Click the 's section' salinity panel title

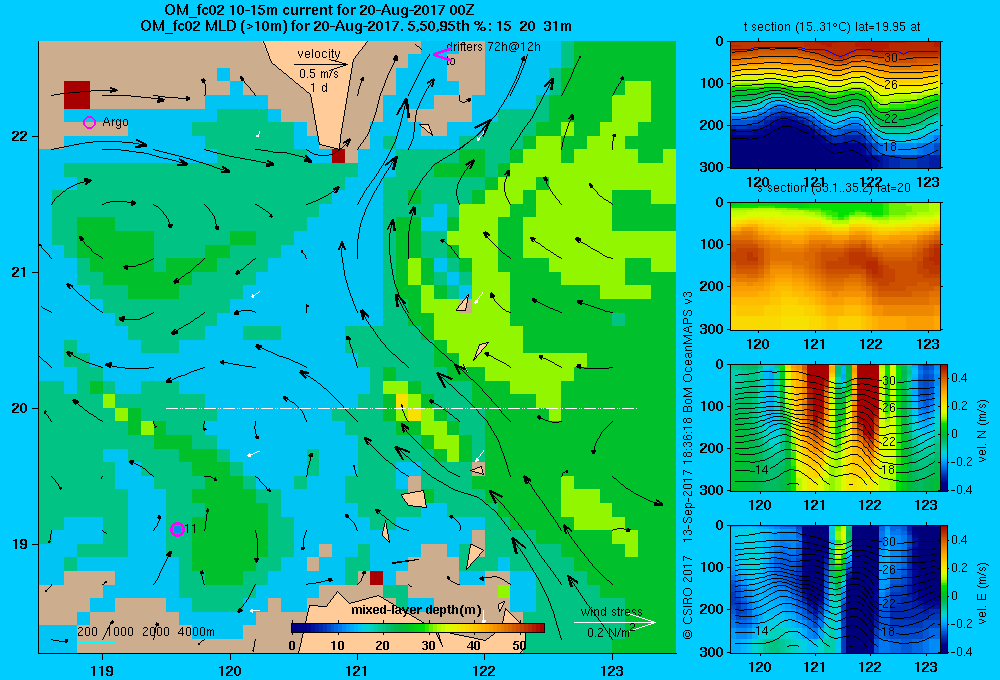point(834,188)
